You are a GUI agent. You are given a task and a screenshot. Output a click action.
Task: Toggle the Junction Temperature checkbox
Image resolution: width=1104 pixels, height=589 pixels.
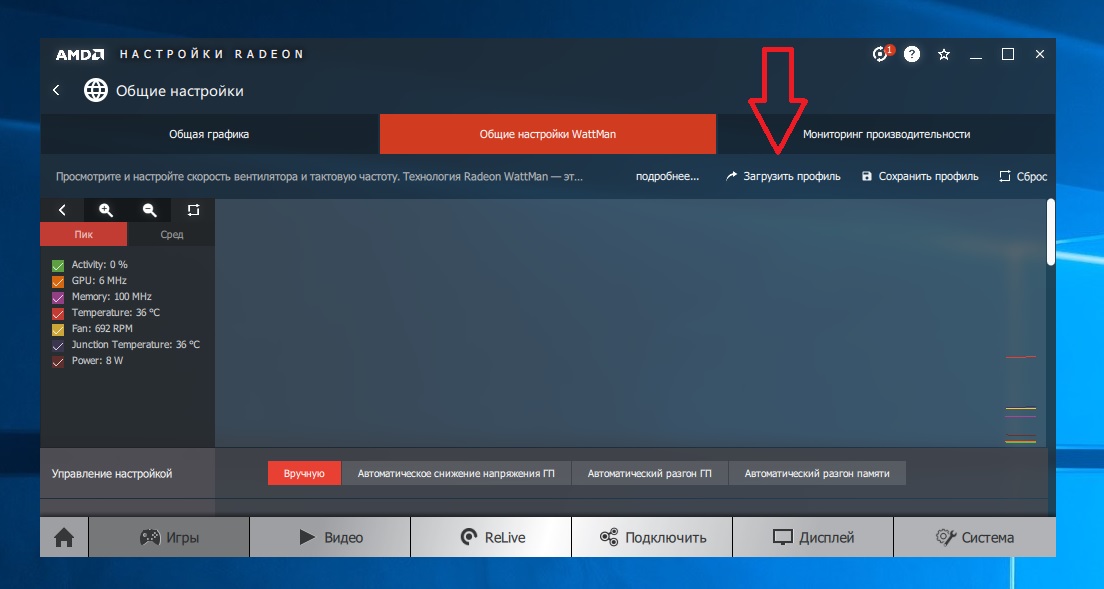58,346
